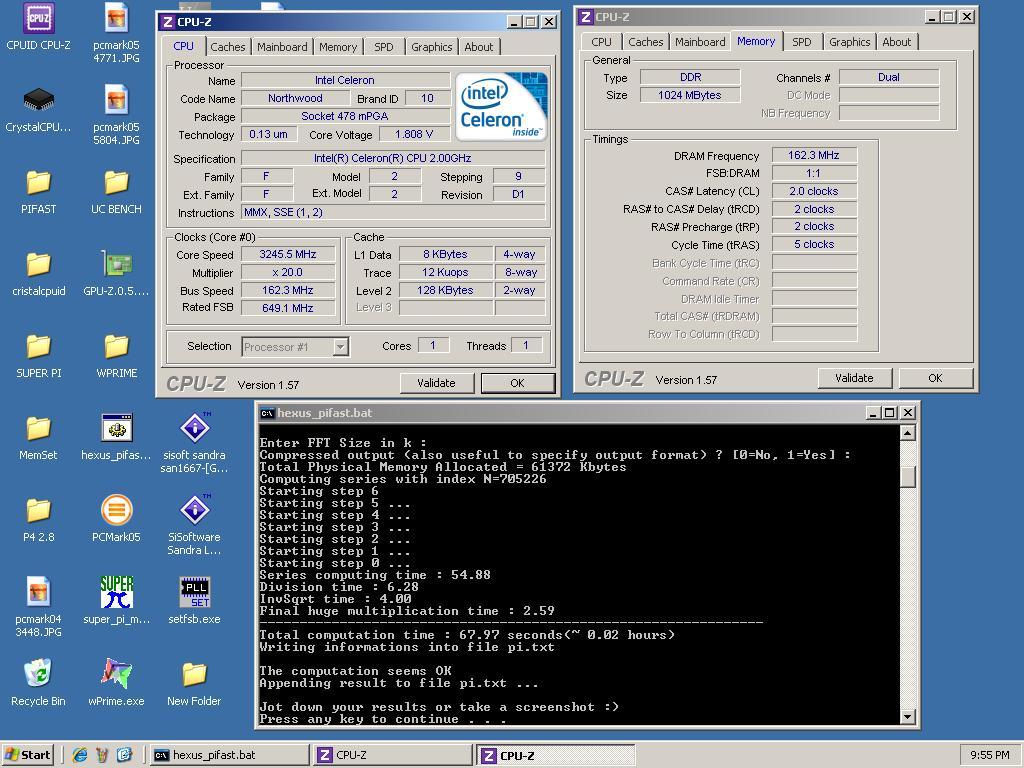
Task: Select the Graphics tab in right CPU-Z window
Action: (x=849, y=42)
